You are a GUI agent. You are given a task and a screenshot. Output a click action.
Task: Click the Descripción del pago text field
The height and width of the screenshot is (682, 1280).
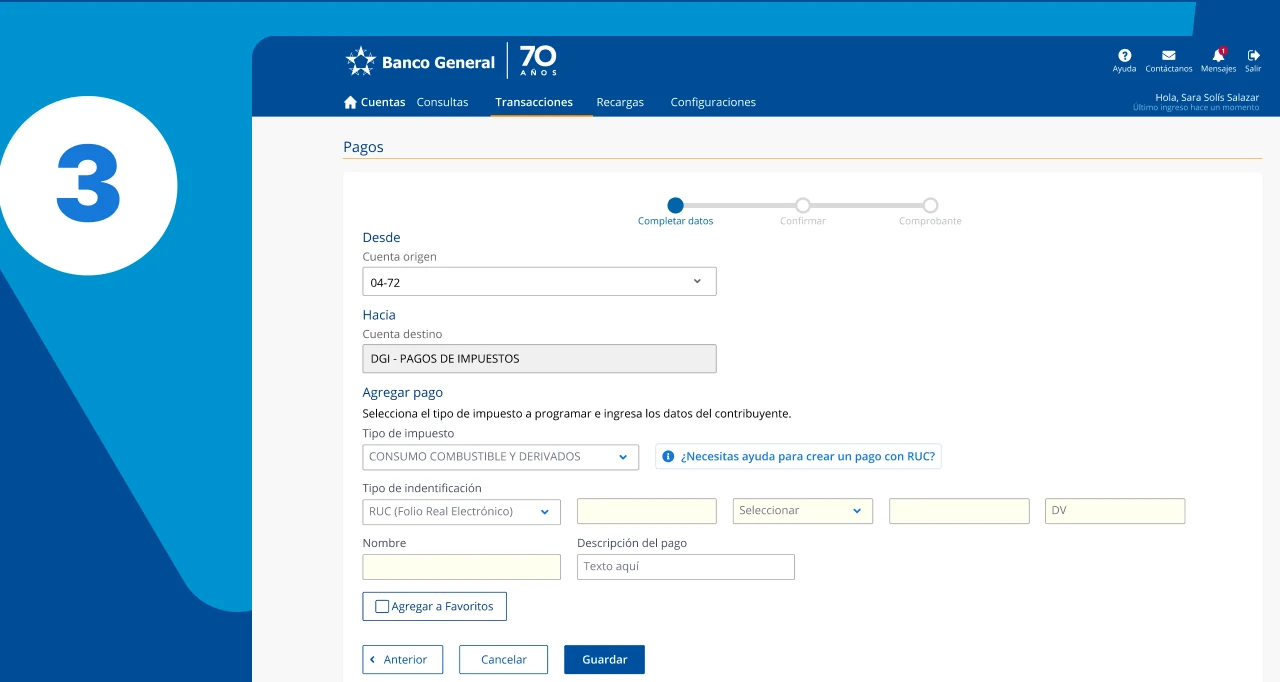(x=685, y=567)
